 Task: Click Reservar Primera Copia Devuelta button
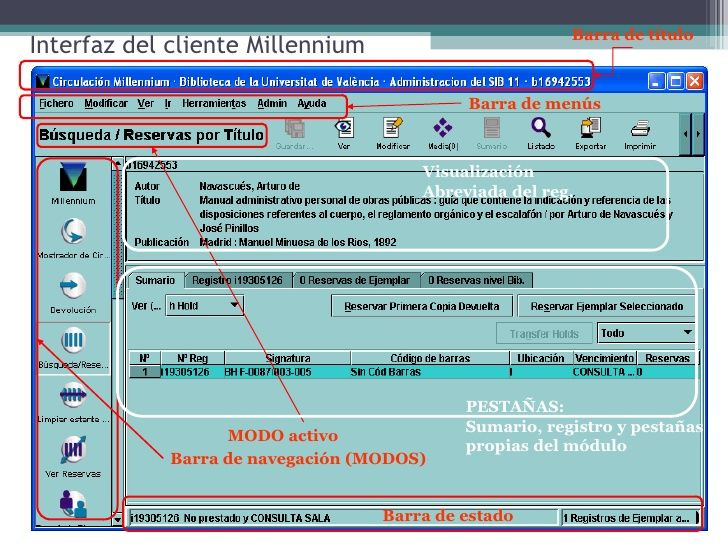422,306
